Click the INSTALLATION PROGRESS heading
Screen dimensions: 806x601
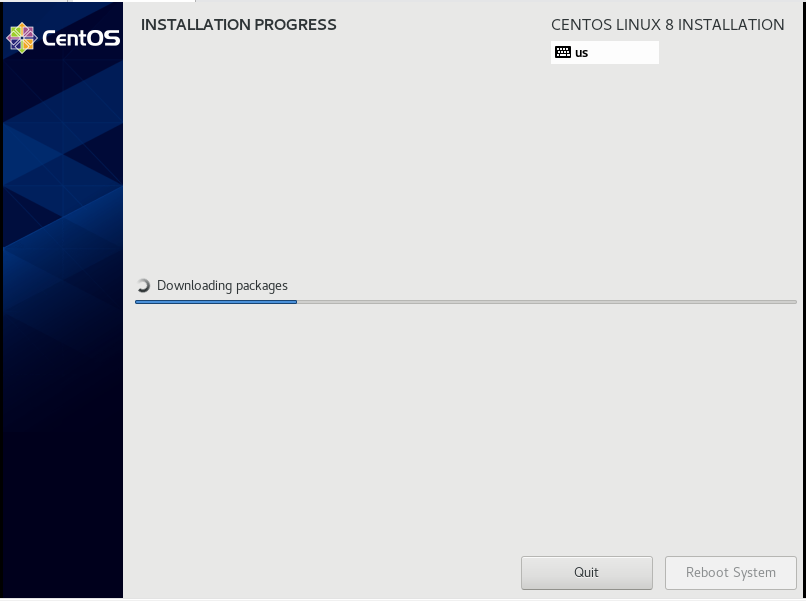pos(239,25)
